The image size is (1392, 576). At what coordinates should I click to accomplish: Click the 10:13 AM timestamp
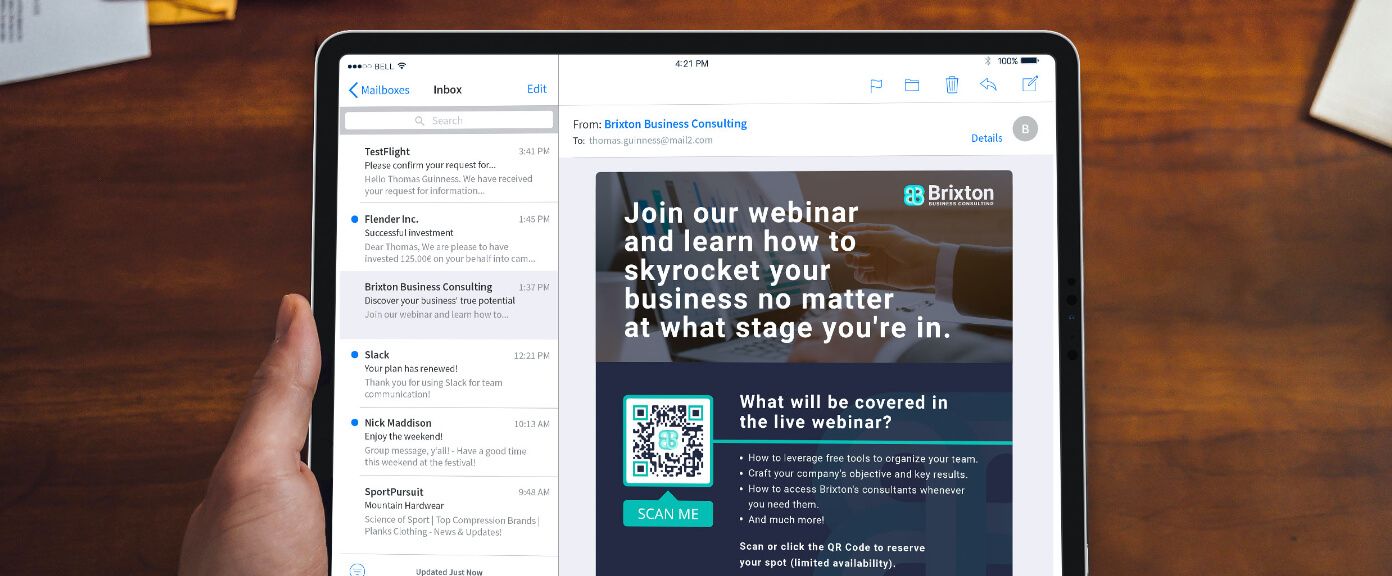531,424
